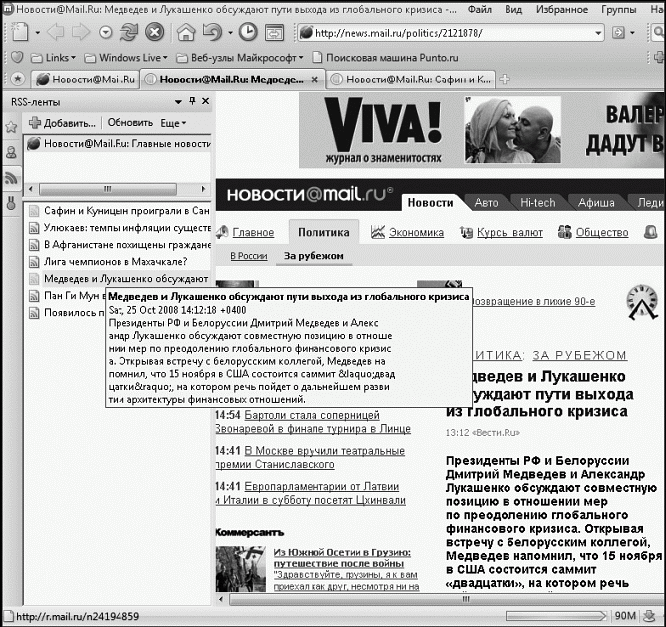Viewport: 666px width, 627px height.
Task: Click the tab list star button
Action: click(17, 79)
